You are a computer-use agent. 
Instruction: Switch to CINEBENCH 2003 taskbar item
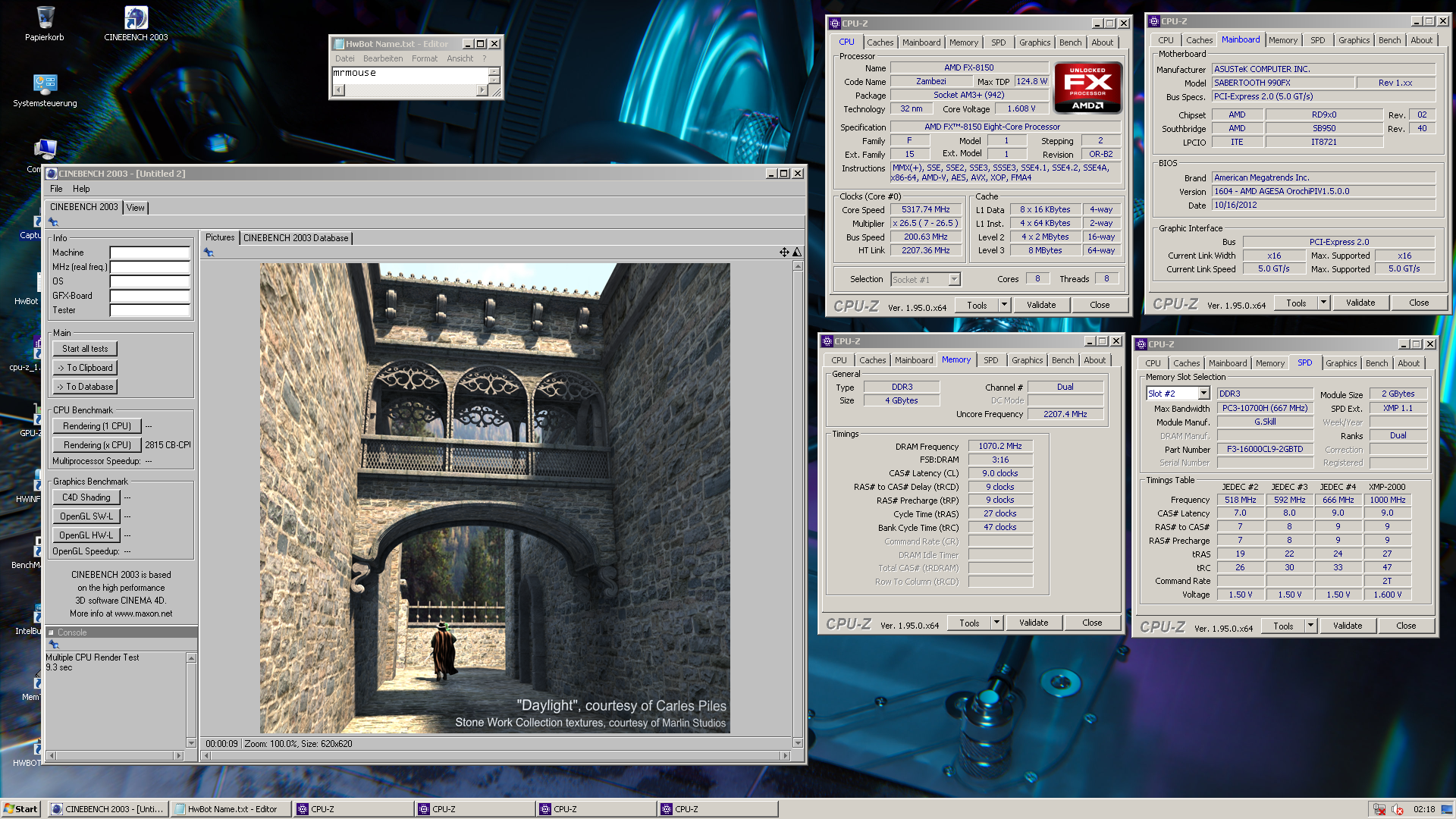pos(108,809)
